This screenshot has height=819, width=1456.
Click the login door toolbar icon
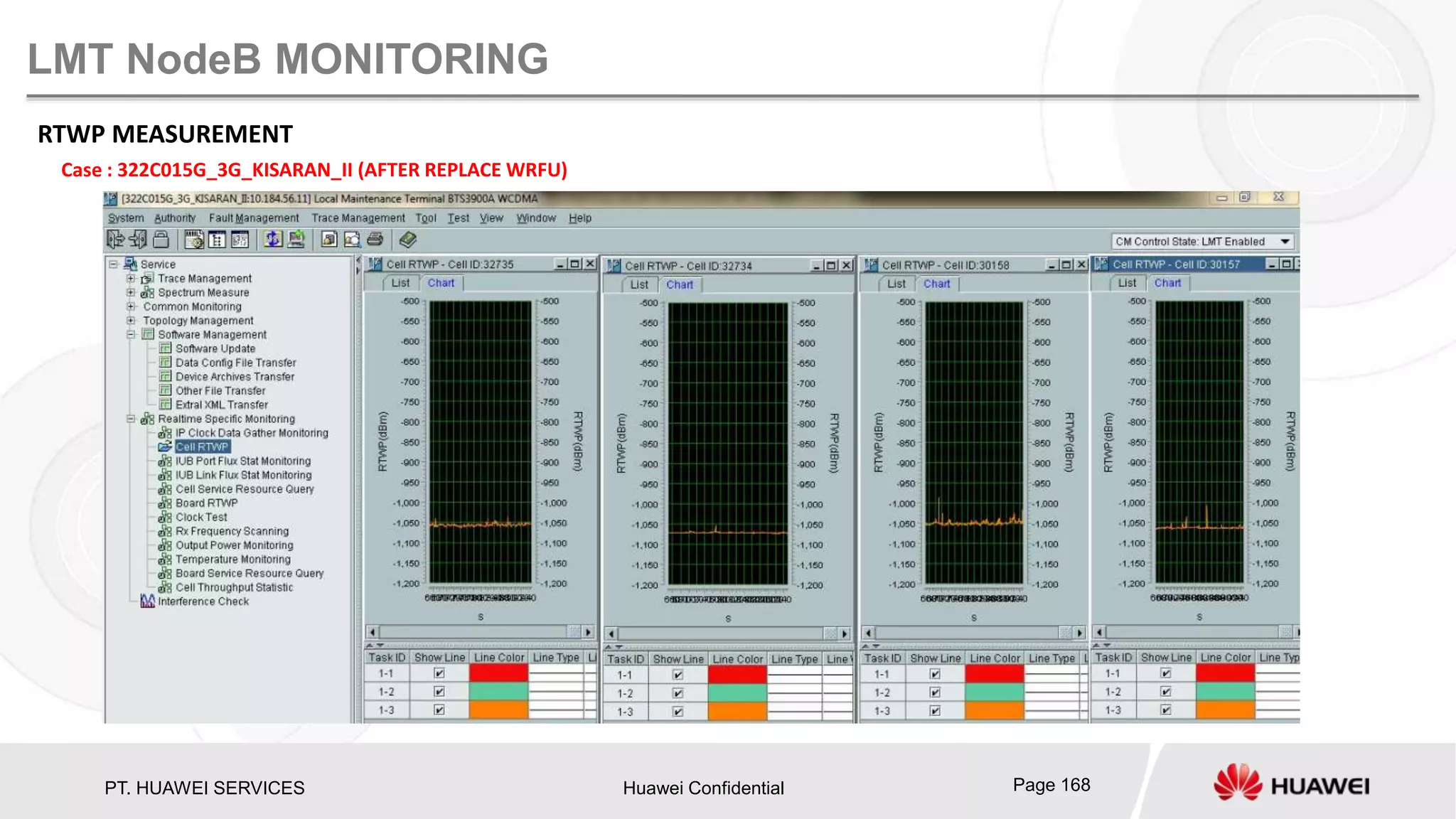115,240
